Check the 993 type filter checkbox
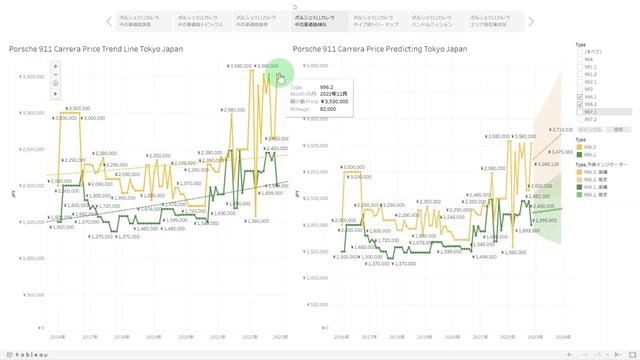This screenshot has height=360, width=640. point(580,89)
